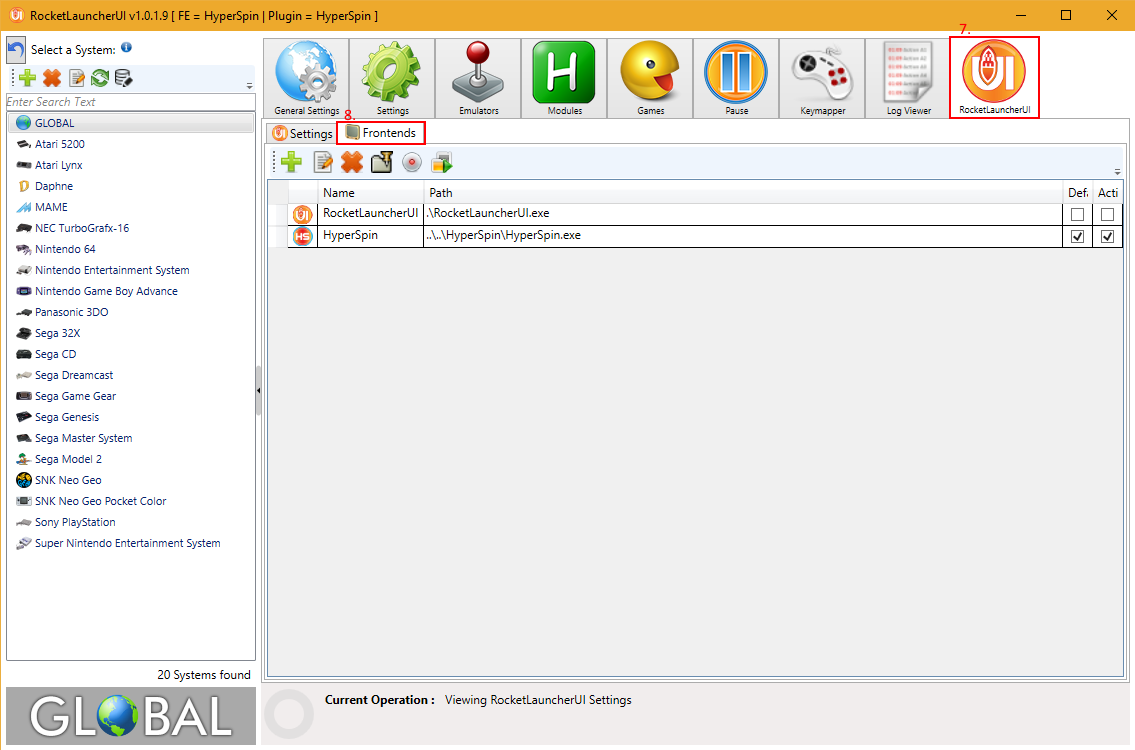Open the Games Pac-Man section
Screen dimensions: 1135x750
click(651, 78)
